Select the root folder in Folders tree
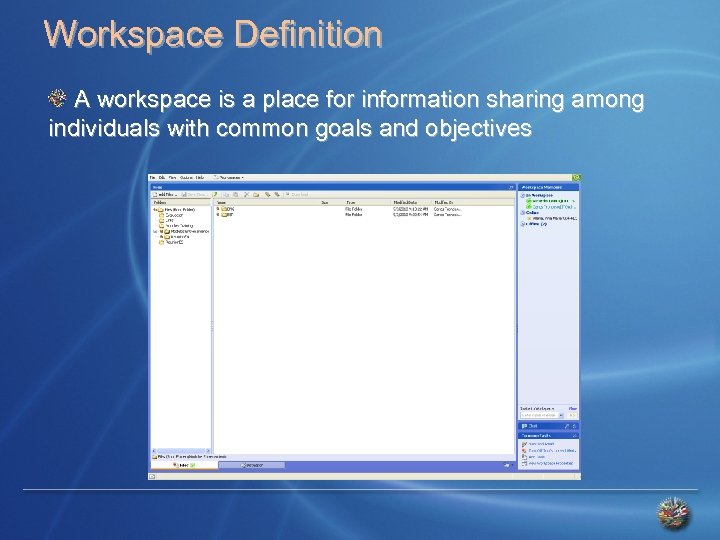Screen dimensions: 720x540 click(x=180, y=210)
